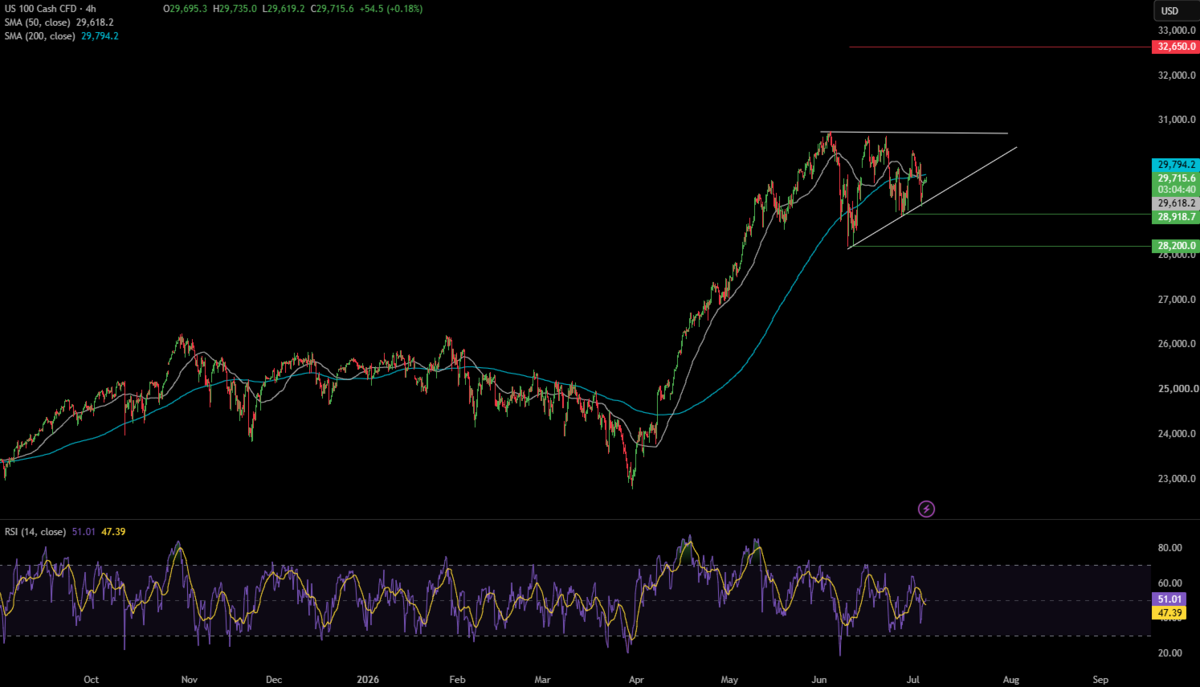Click the low price L29,619.2 in header
Image resolution: width=1200 pixels, height=687 pixels.
[x=286, y=8]
